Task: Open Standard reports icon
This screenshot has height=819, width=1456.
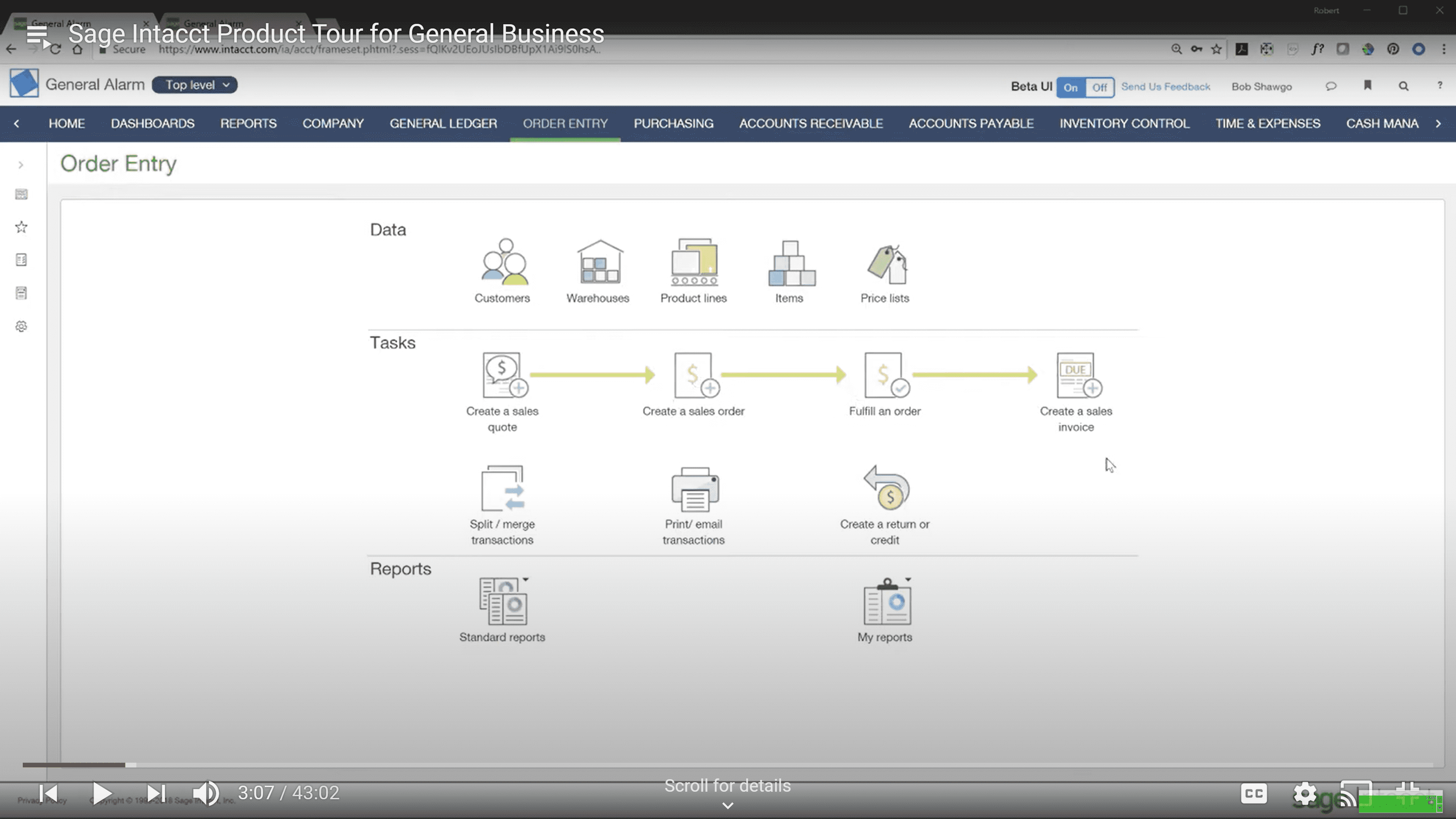Action: tap(503, 601)
